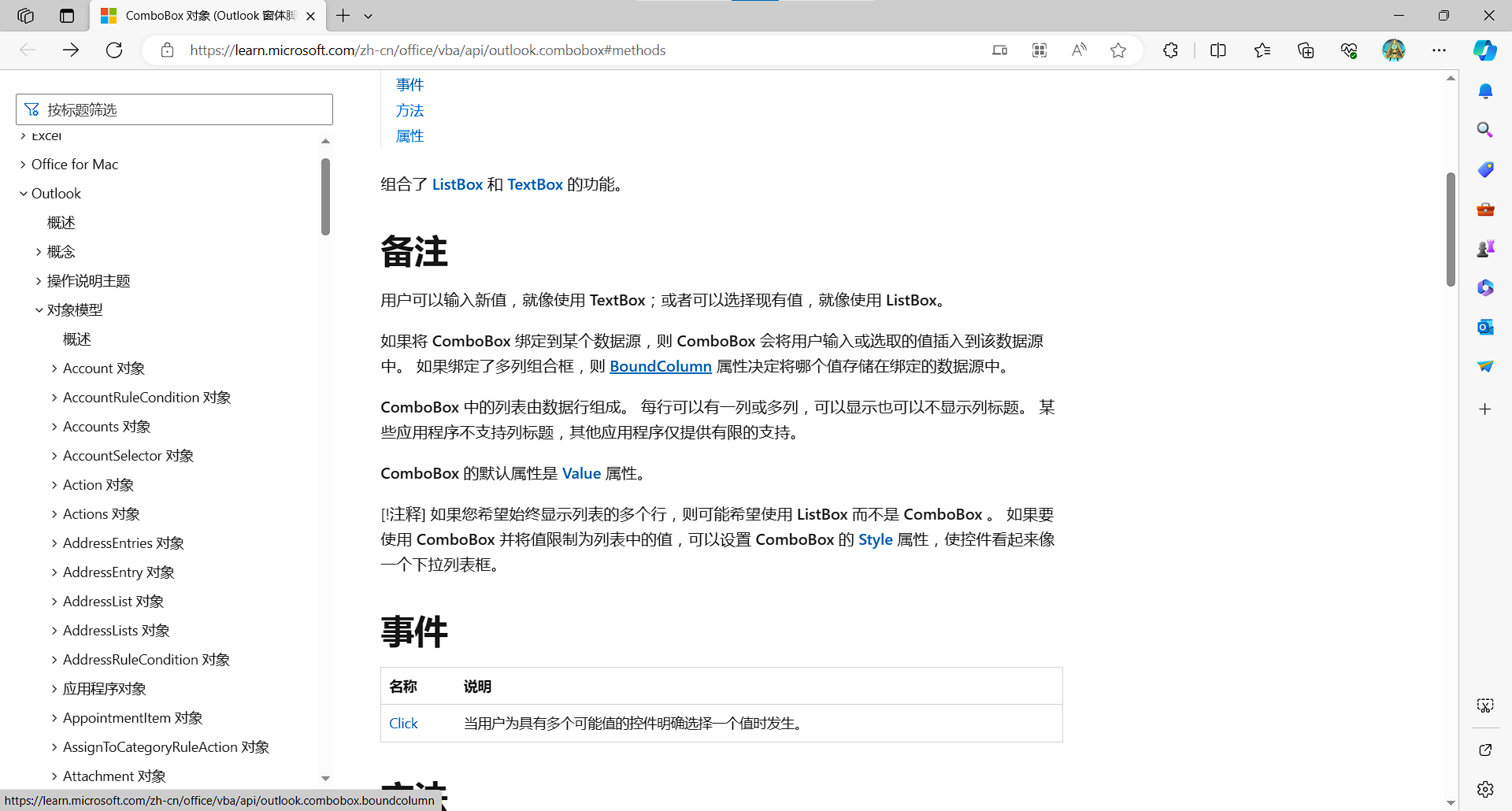Expand AccountRuleCondition 对象 node
The height and width of the screenshot is (811, 1512).
(x=54, y=398)
